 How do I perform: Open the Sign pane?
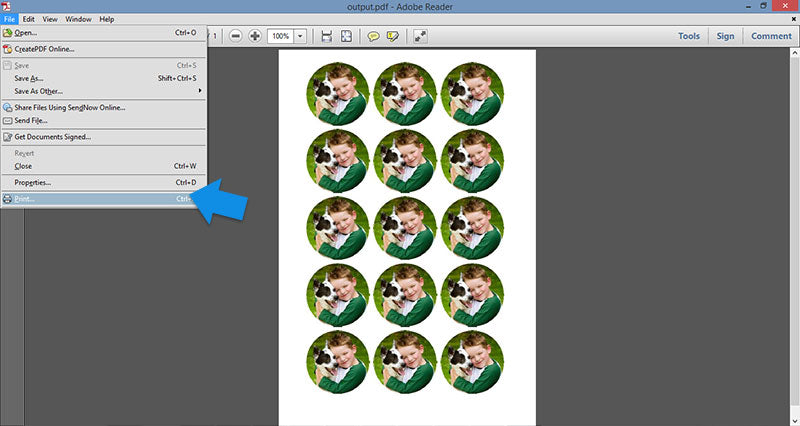(725, 36)
